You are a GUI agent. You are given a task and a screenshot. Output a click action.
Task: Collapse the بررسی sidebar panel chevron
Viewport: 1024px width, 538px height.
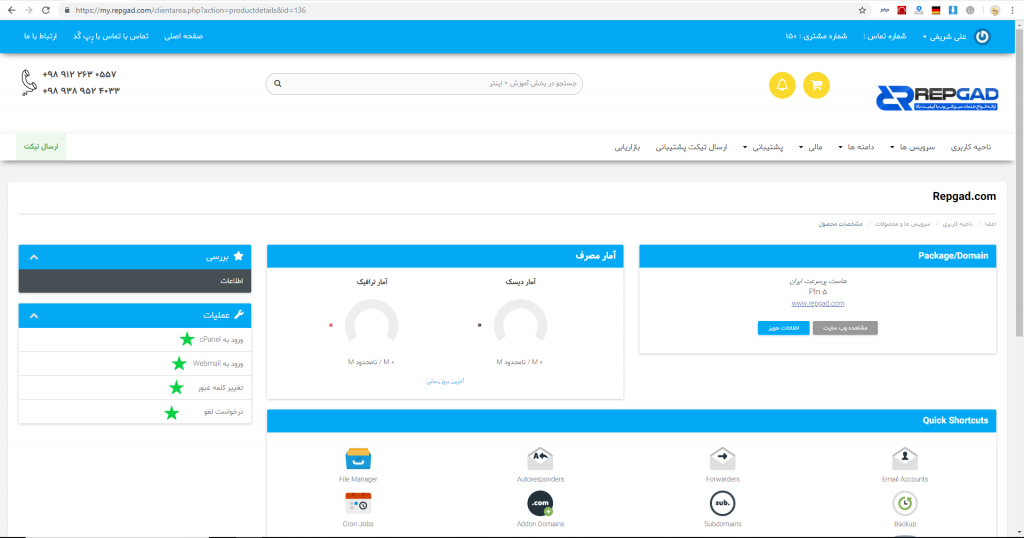point(34,257)
